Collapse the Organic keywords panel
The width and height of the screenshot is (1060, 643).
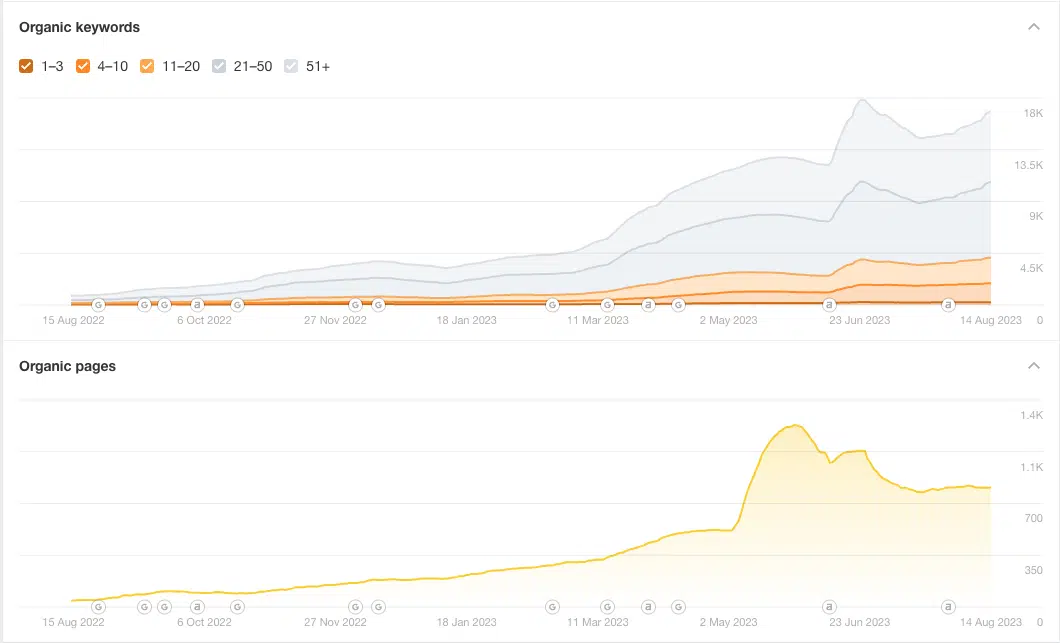click(x=1034, y=27)
